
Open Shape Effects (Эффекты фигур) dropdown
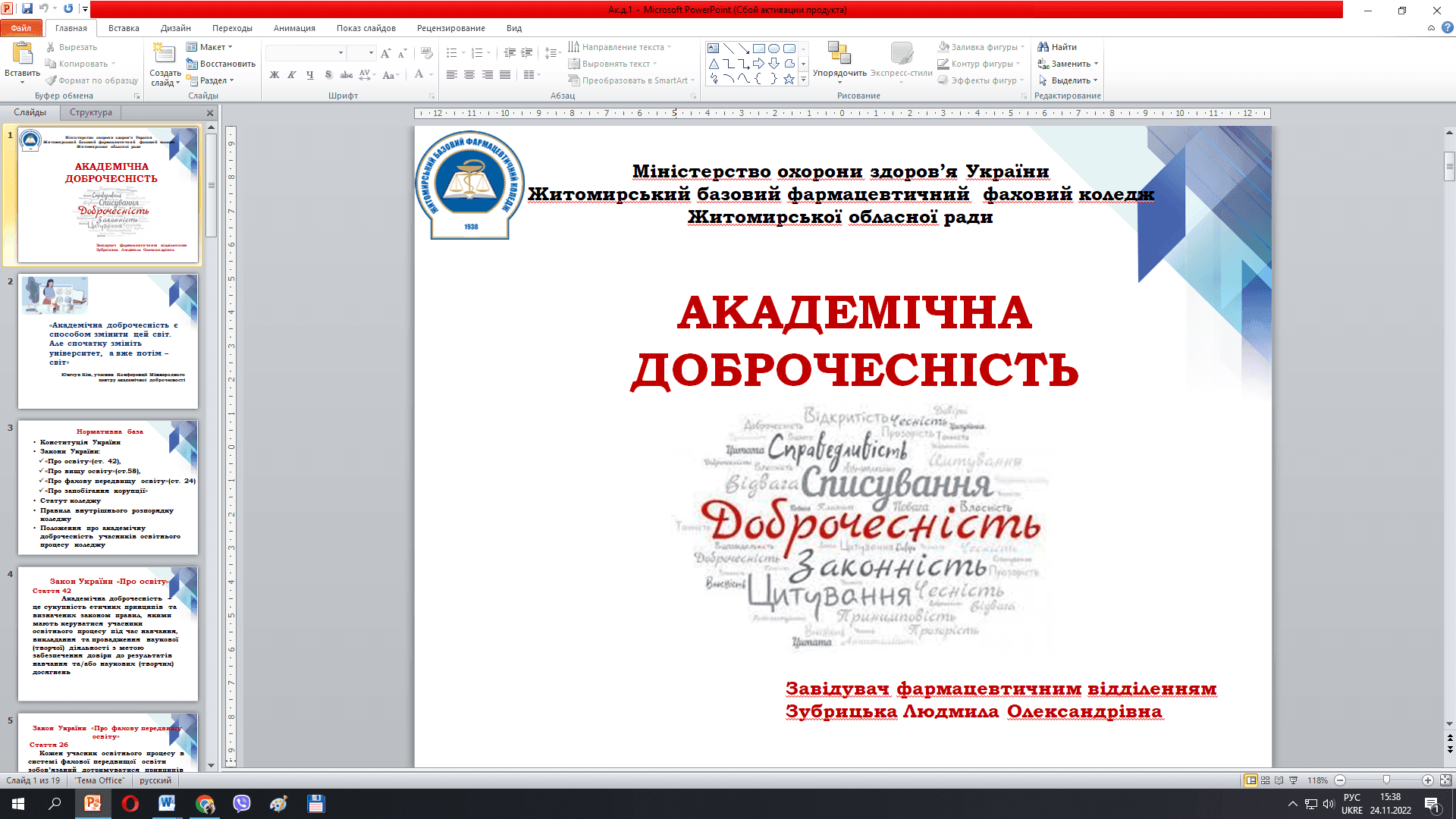pyautogui.click(x=981, y=80)
